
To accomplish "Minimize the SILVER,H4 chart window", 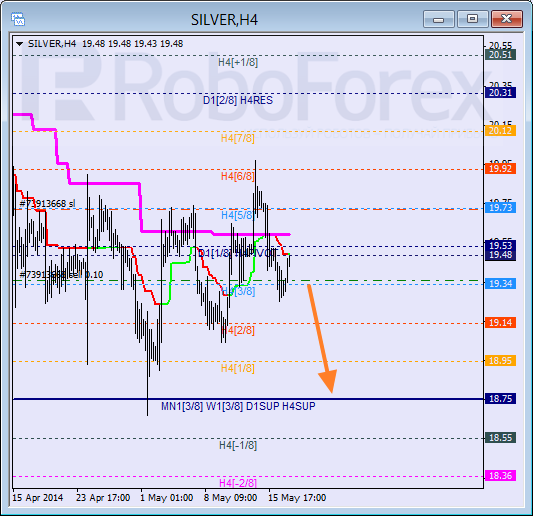I will [x=439, y=19].
